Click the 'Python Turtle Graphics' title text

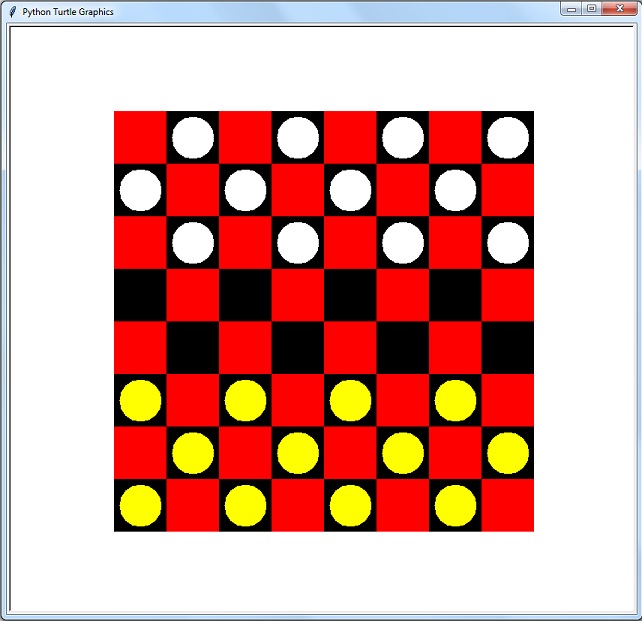coord(68,12)
